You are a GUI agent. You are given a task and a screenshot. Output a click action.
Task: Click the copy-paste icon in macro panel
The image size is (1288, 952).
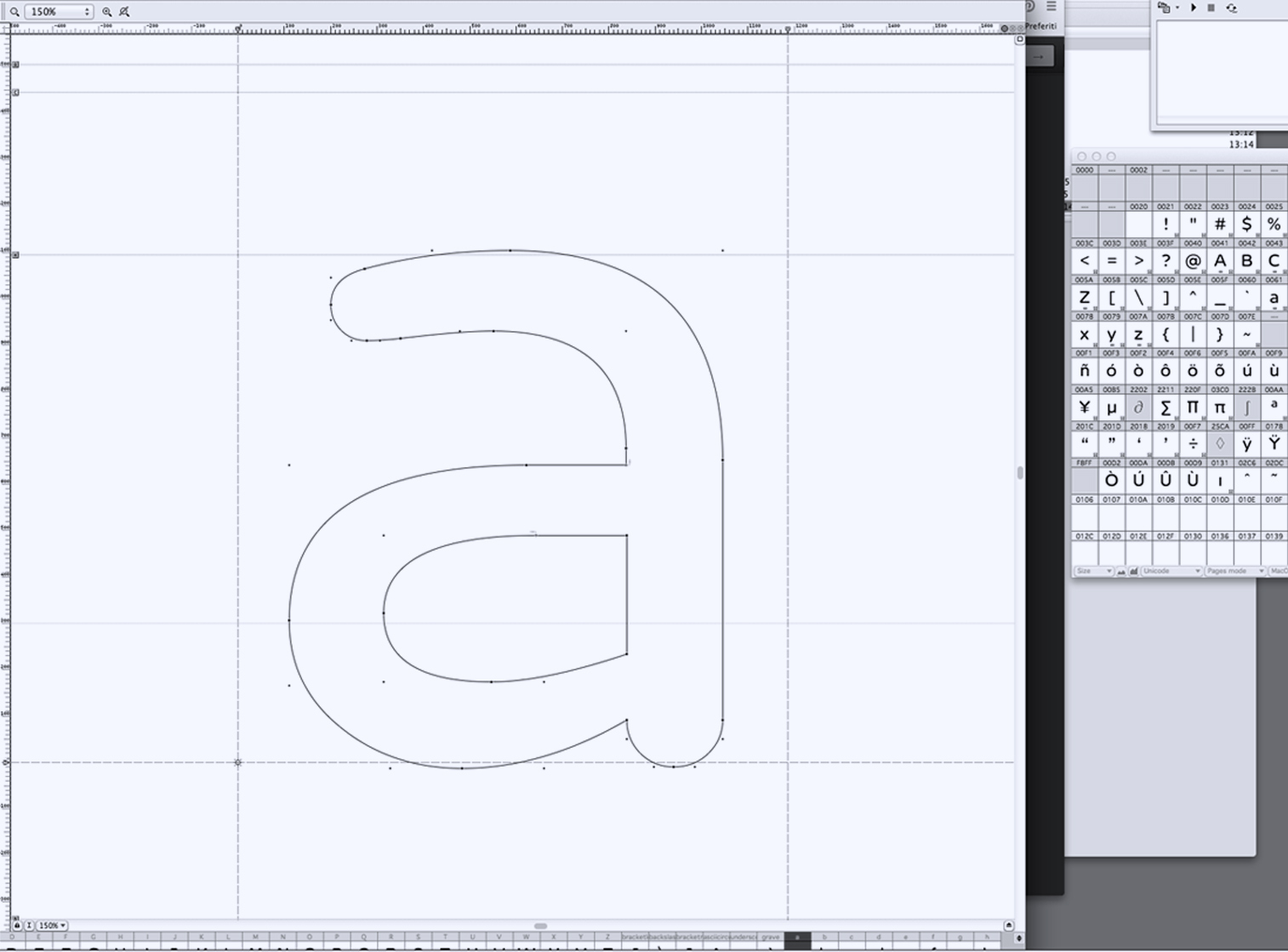[1164, 8]
